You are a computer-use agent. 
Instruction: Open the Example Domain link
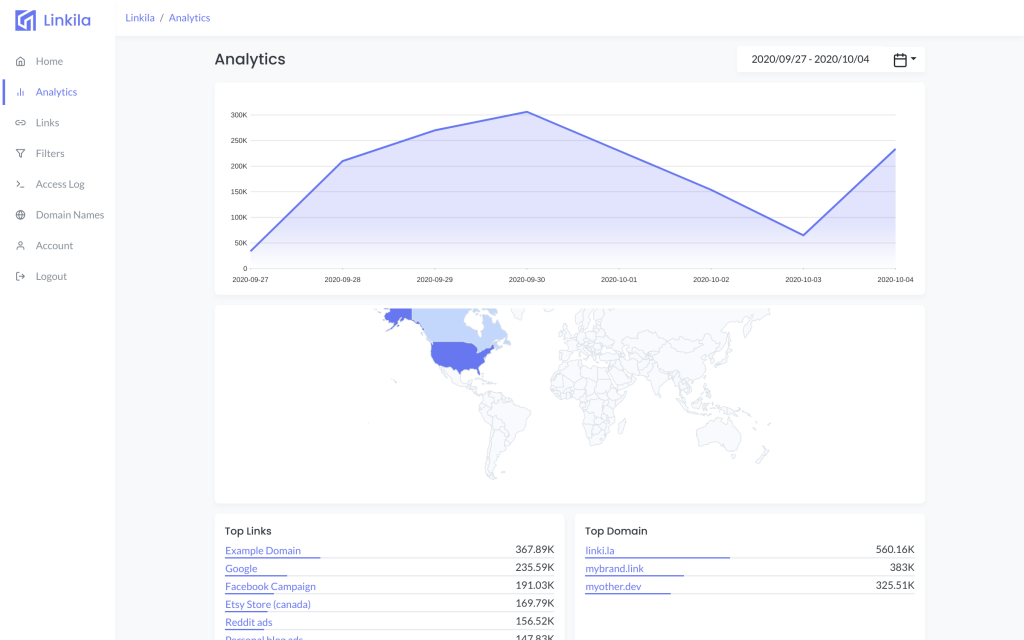[x=262, y=550]
